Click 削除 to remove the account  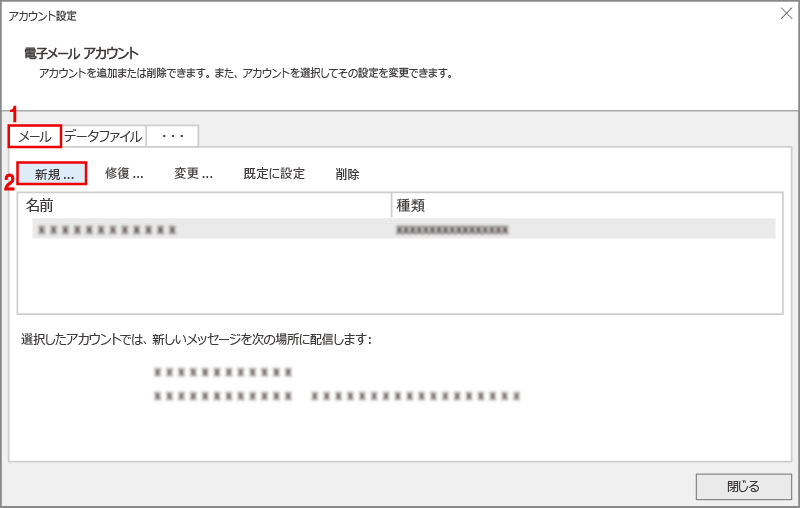[x=347, y=174]
